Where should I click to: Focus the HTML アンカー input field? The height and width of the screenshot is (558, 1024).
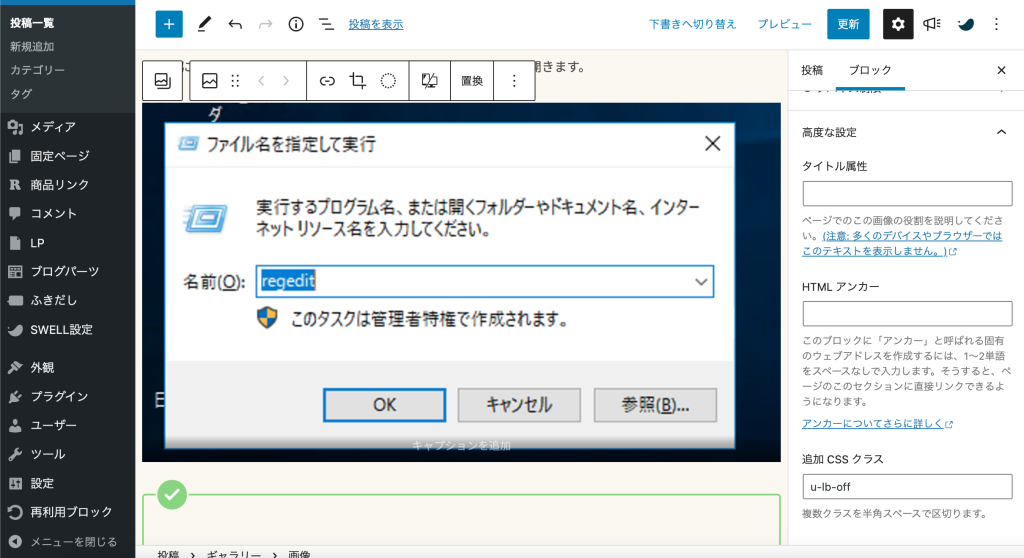point(907,314)
